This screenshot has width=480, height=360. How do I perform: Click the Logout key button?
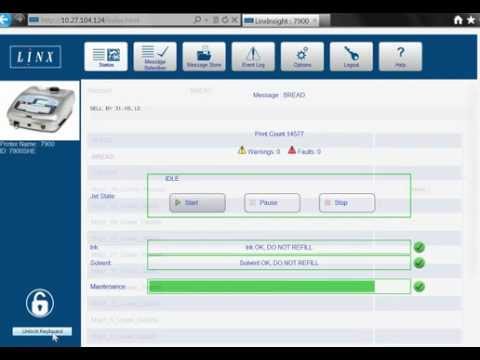[x=351, y=56]
